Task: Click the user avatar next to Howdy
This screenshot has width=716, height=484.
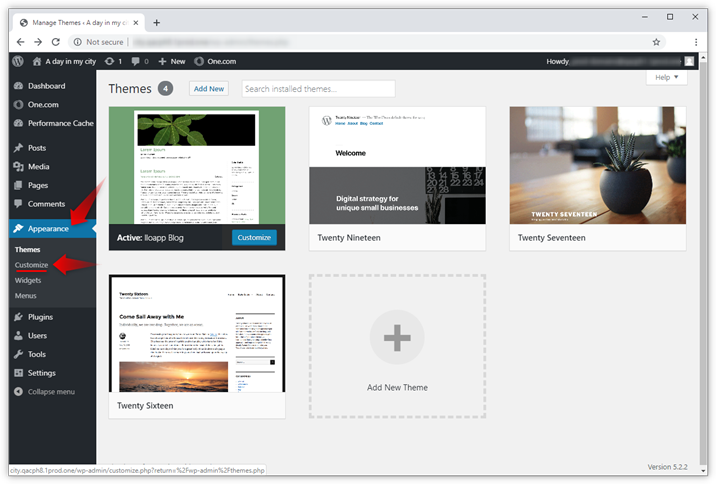Action: point(689,61)
